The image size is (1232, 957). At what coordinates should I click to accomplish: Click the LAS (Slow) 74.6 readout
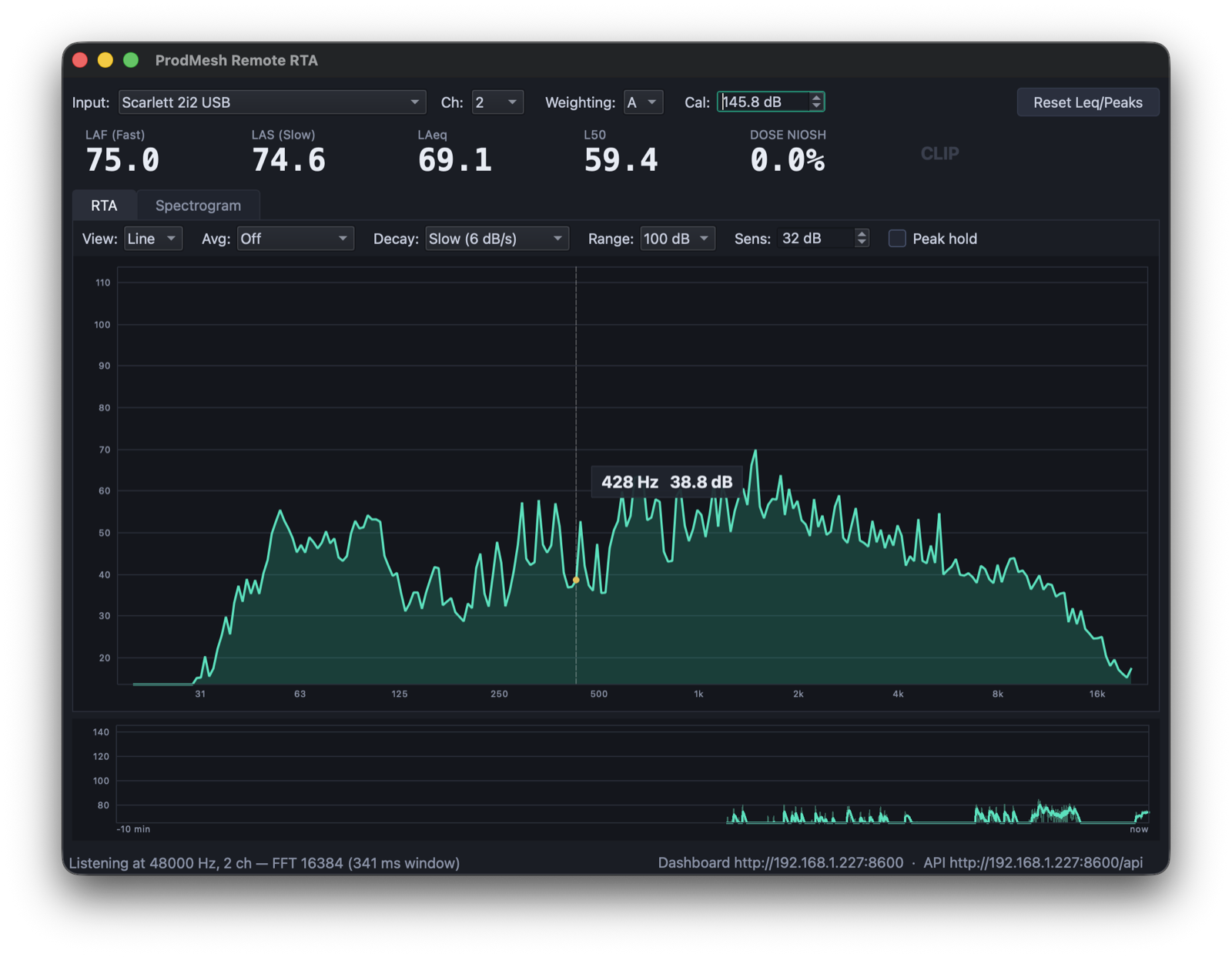point(289,152)
